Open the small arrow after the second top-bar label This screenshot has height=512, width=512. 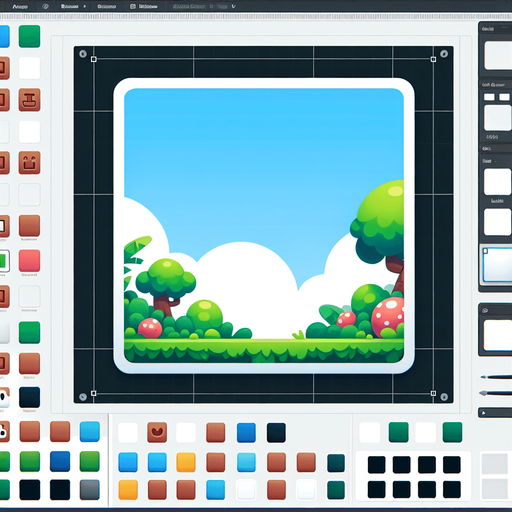pyautogui.click(x=85, y=6)
